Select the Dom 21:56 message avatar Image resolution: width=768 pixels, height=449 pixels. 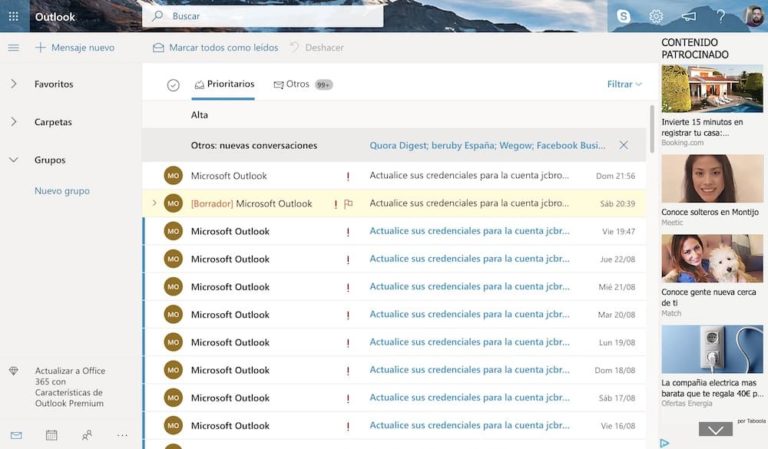click(x=173, y=176)
